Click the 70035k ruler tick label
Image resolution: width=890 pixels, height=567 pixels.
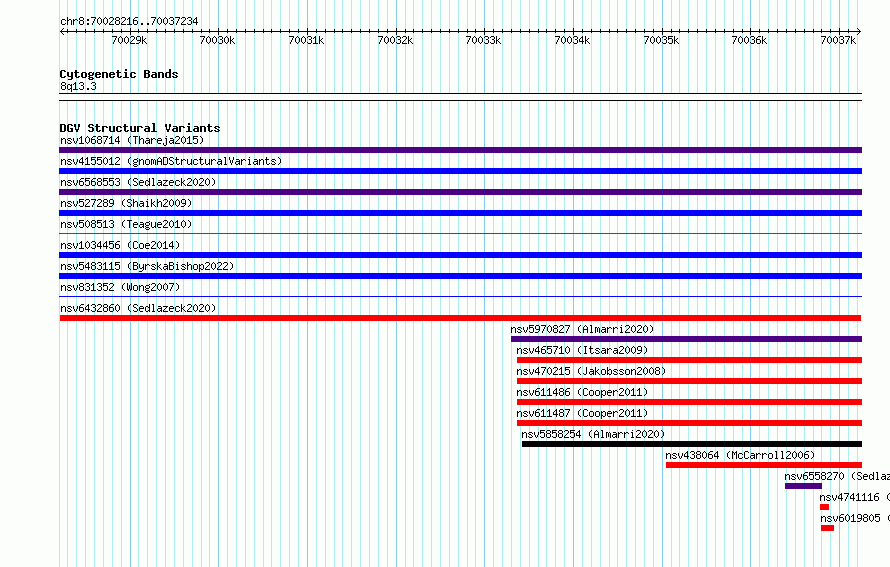coord(661,40)
